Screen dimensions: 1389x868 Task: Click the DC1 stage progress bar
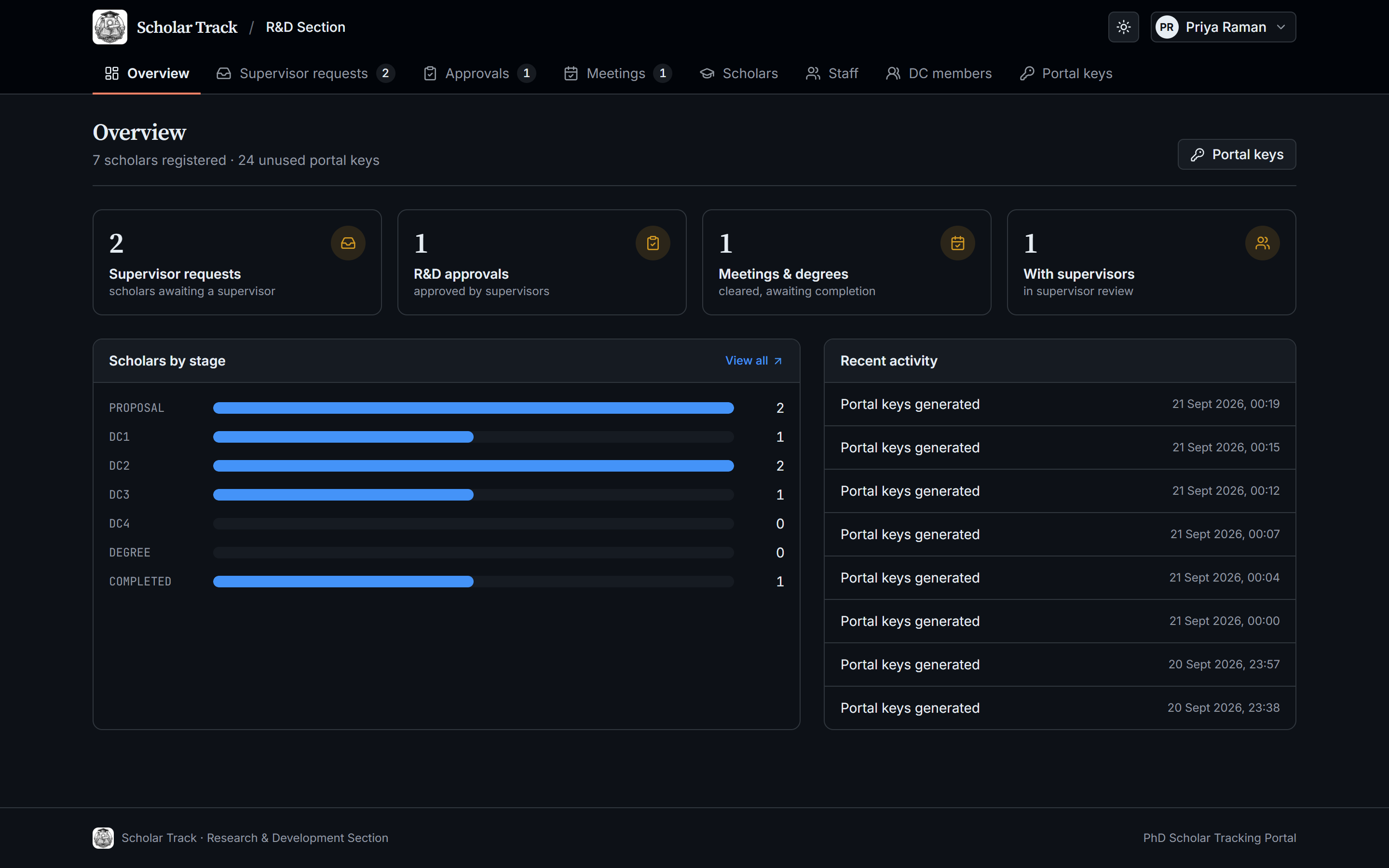[473, 437]
